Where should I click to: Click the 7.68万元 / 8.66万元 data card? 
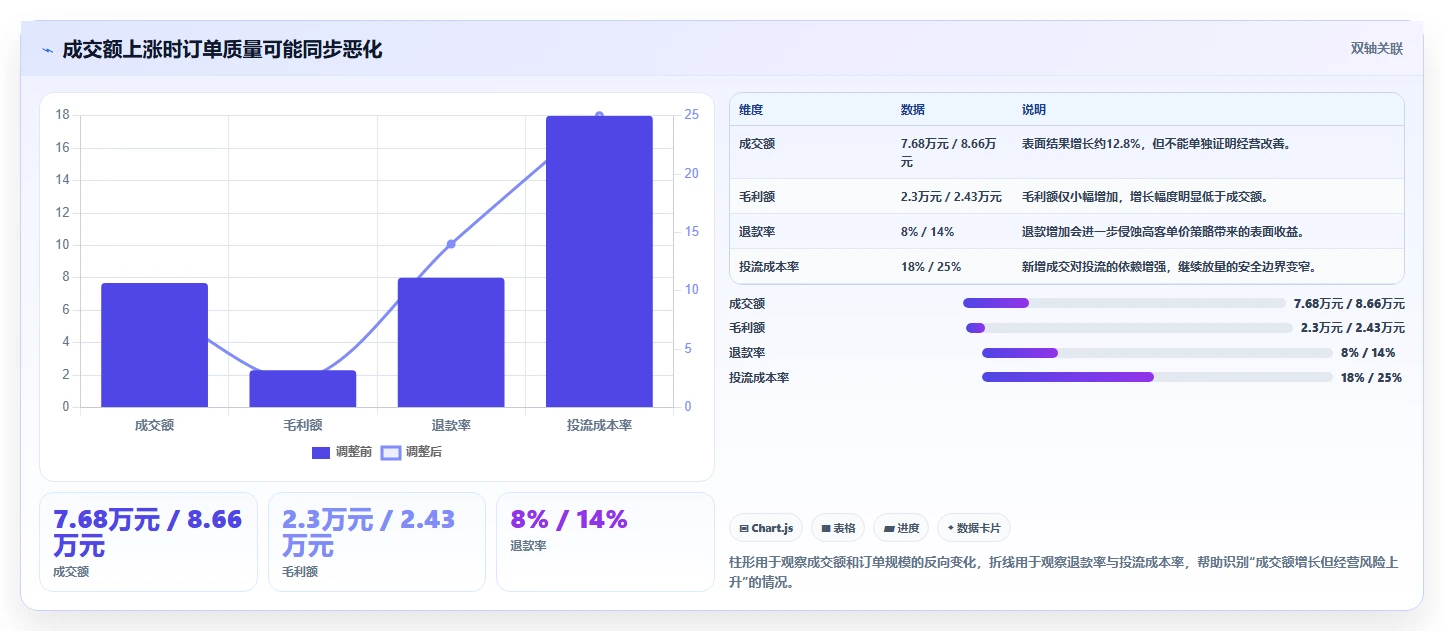pyautogui.click(x=148, y=542)
